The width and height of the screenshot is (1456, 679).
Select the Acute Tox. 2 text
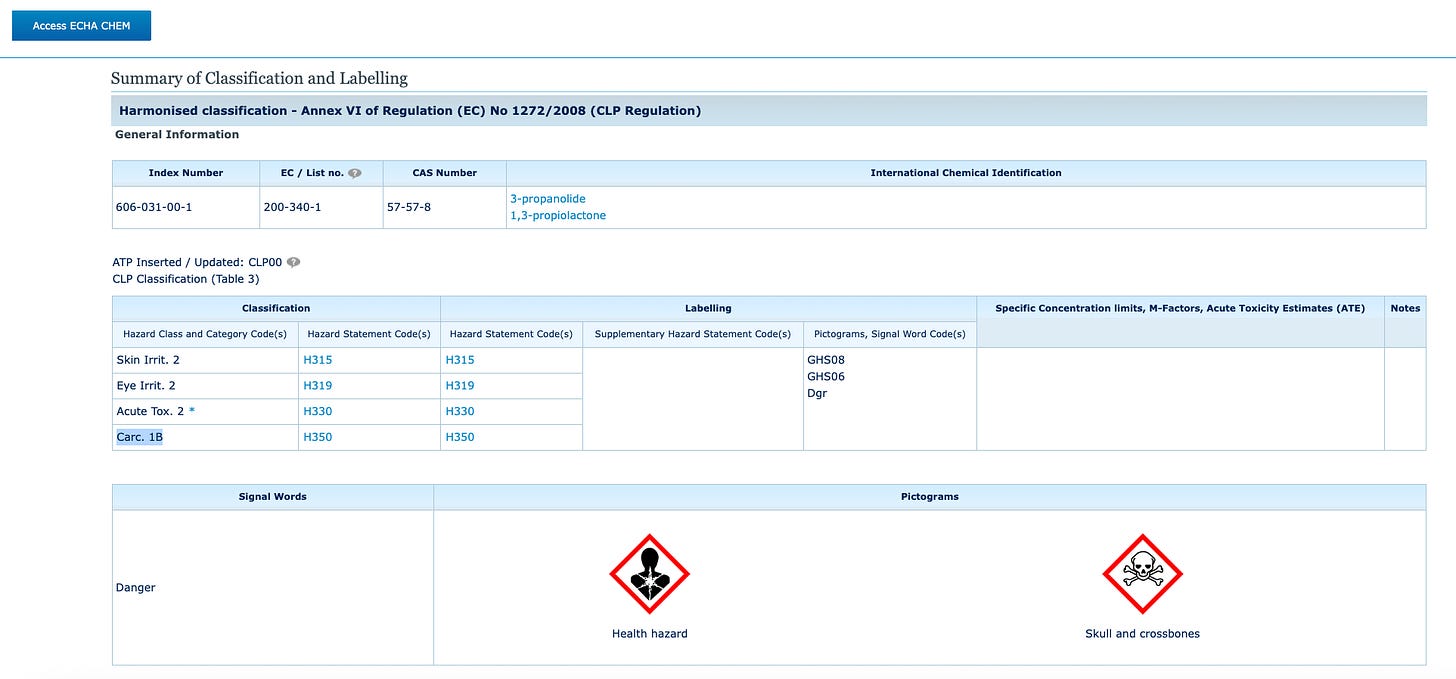point(150,411)
